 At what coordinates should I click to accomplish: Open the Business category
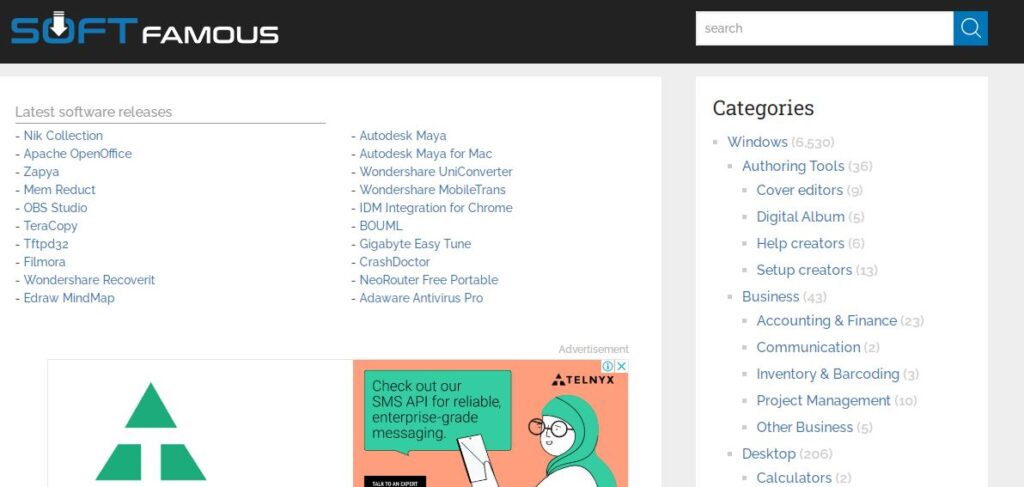point(770,297)
